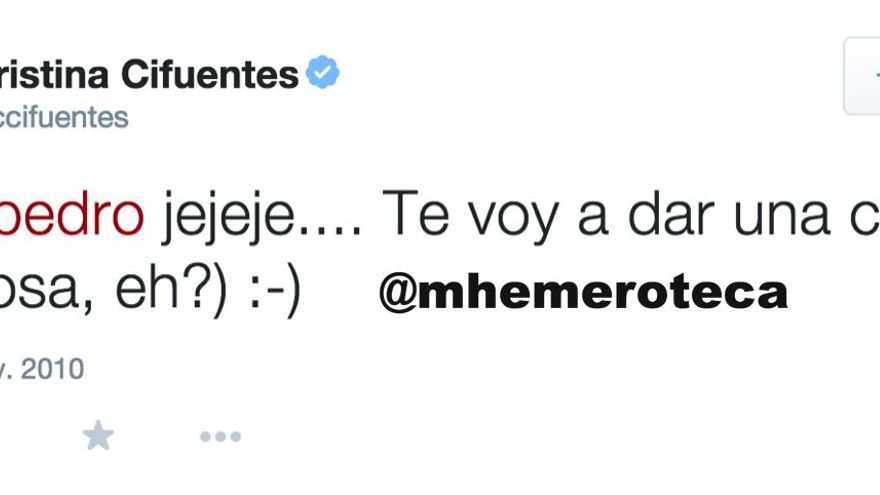This screenshot has width=880, height=495.
Task: Click the blue verified badge
Action: click(322, 73)
